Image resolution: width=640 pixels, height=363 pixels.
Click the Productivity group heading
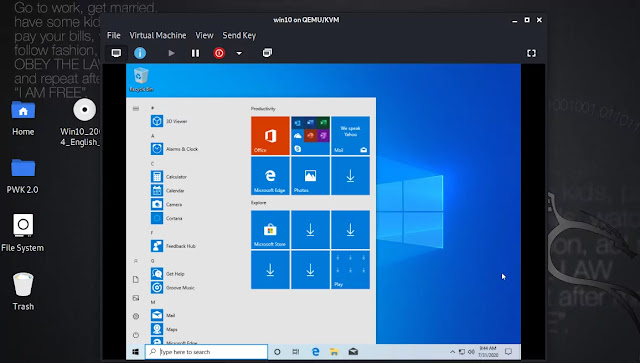(x=263, y=109)
